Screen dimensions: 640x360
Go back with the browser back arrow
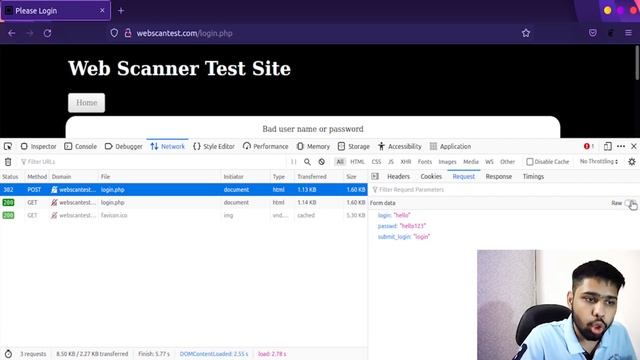[x=11, y=33]
